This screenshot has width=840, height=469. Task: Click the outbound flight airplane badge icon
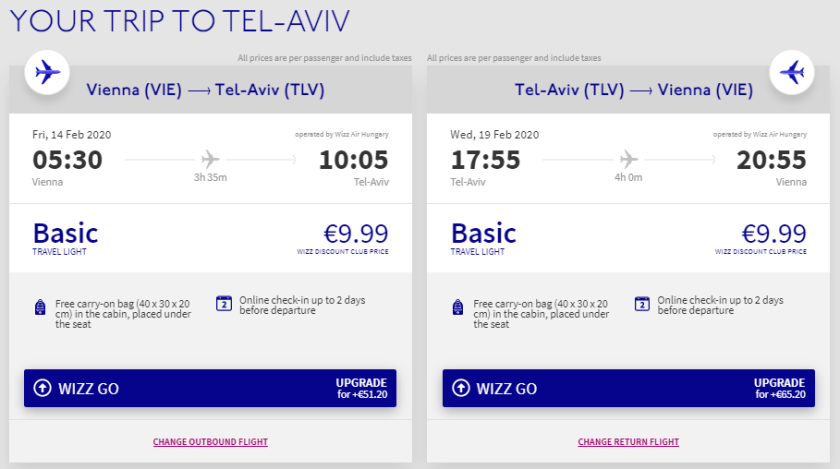pos(46,72)
